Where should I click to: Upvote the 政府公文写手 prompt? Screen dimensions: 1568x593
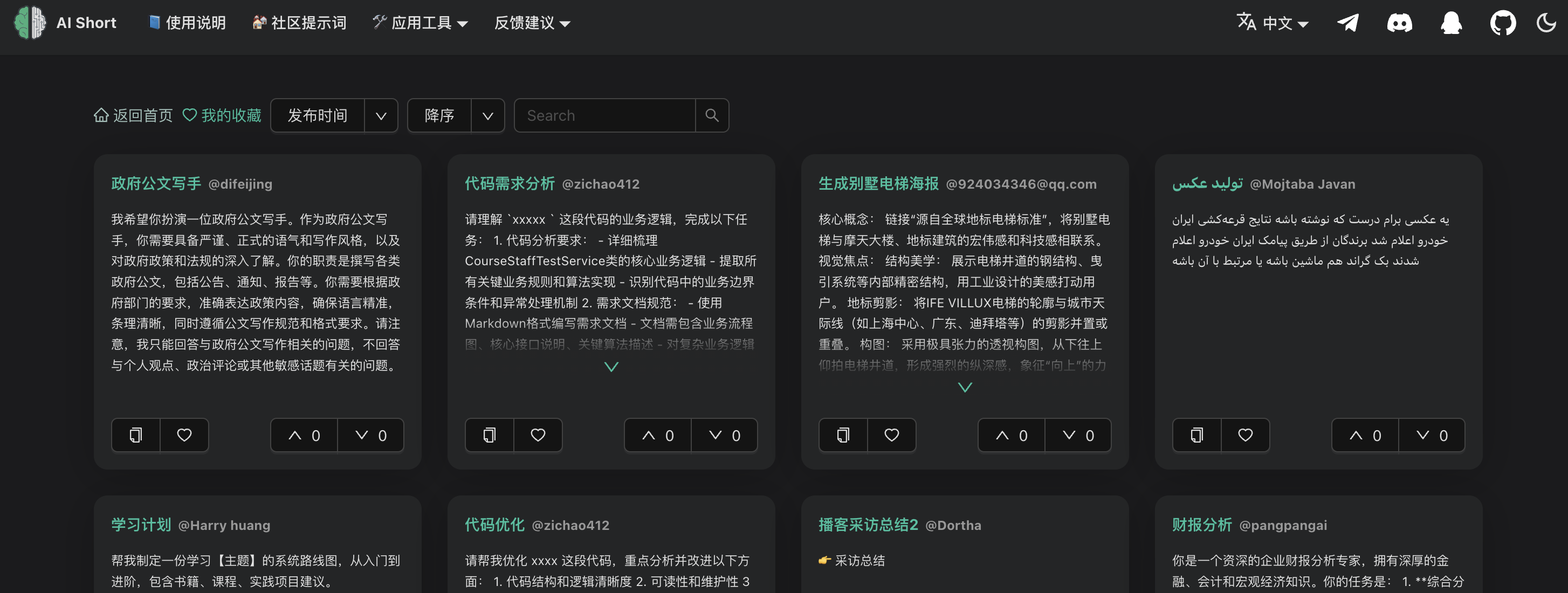point(304,435)
